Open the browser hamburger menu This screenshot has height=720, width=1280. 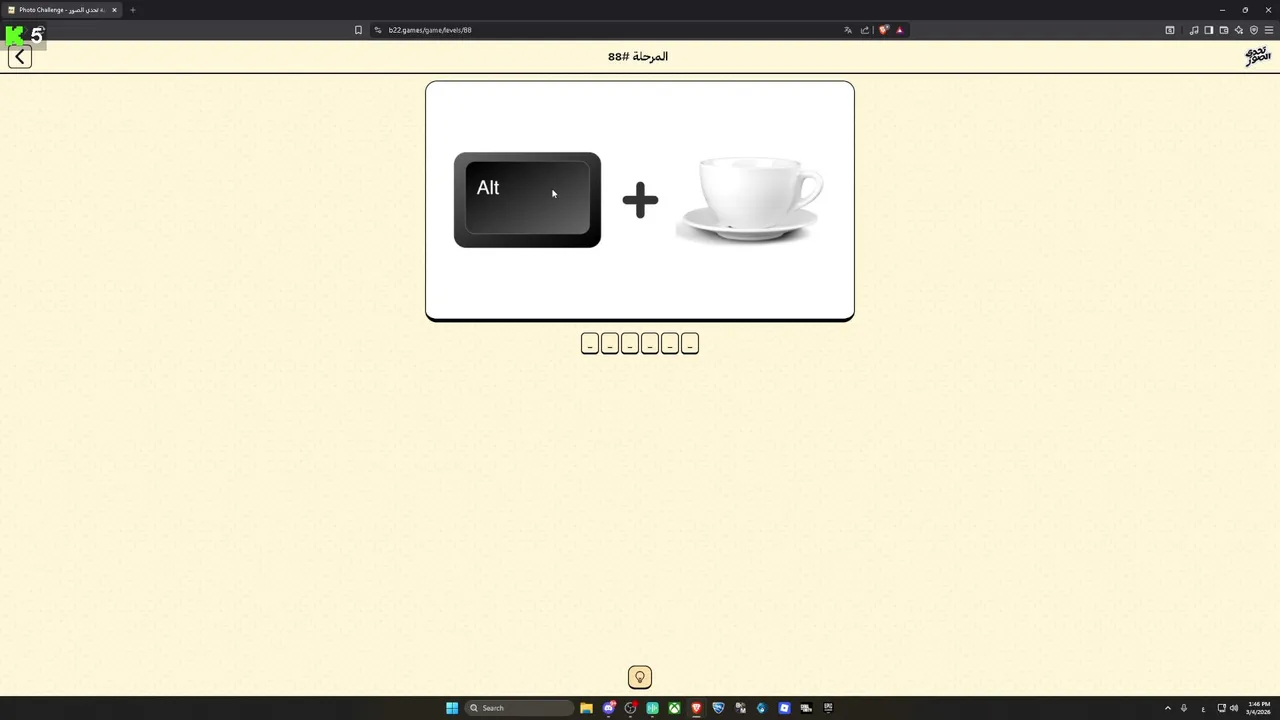coord(1269,30)
